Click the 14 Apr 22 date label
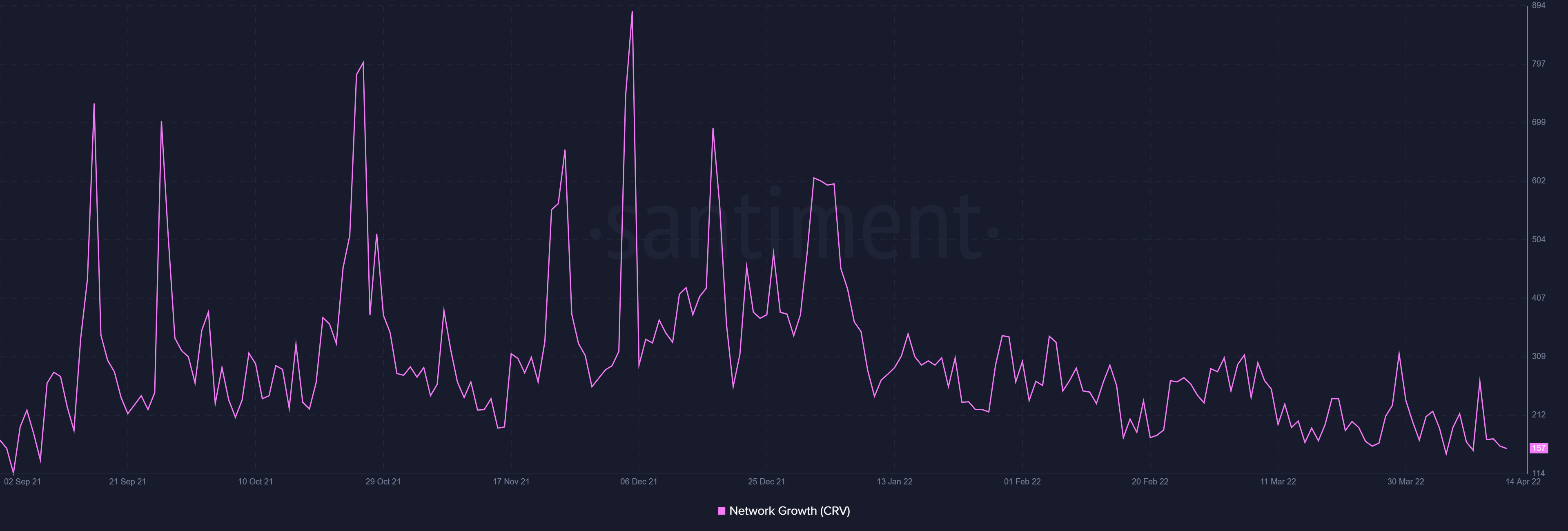This screenshot has height=531, width=1568. [x=1523, y=482]
